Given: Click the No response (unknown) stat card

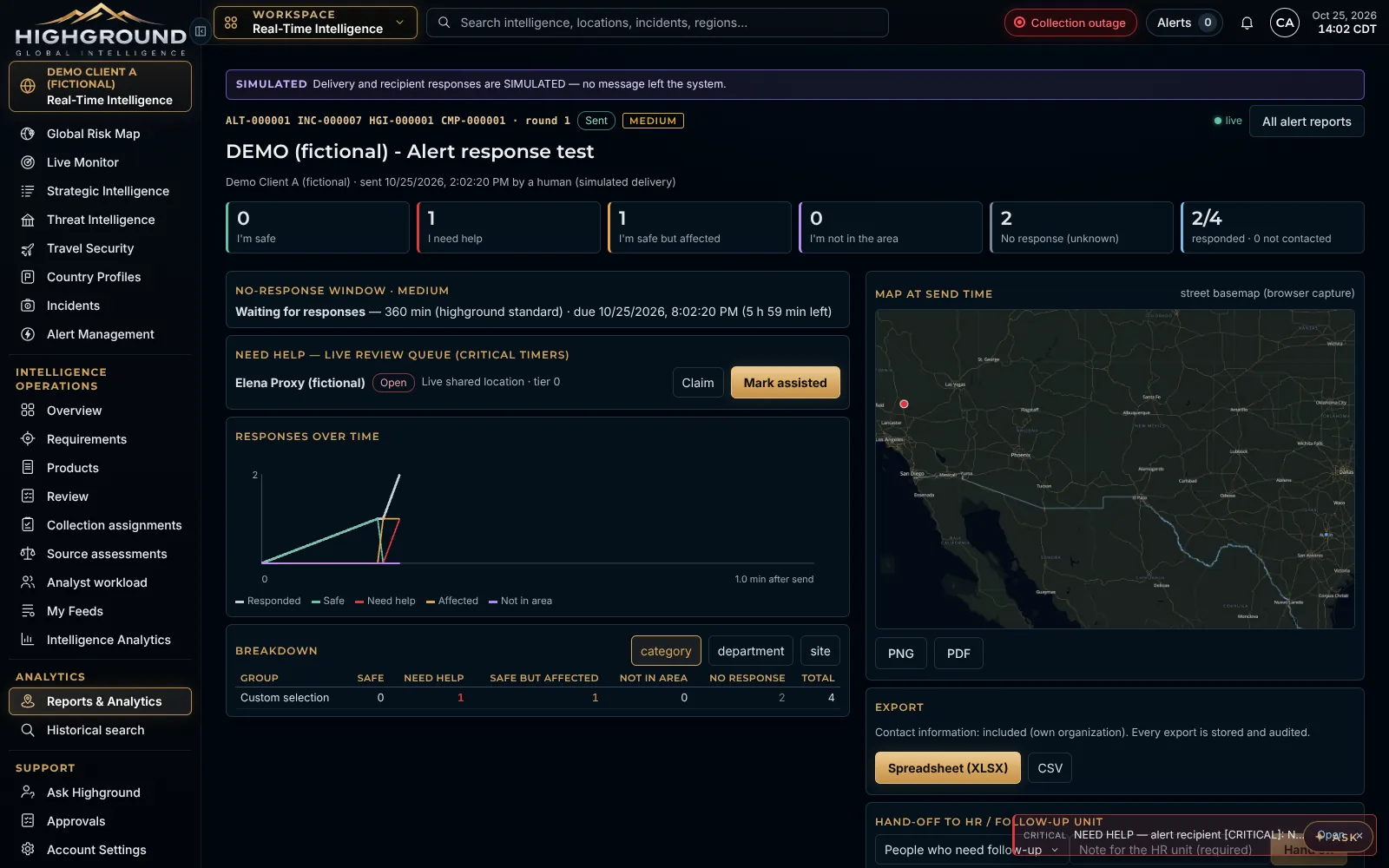Looking at the screenshot, I should 1082,227.
